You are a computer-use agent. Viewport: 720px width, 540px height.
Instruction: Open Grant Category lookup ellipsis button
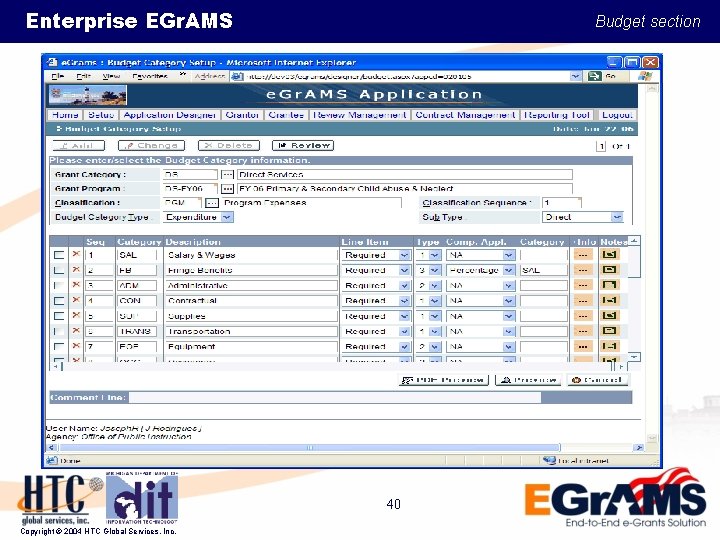pyautogui.click(x=227, y=174)
